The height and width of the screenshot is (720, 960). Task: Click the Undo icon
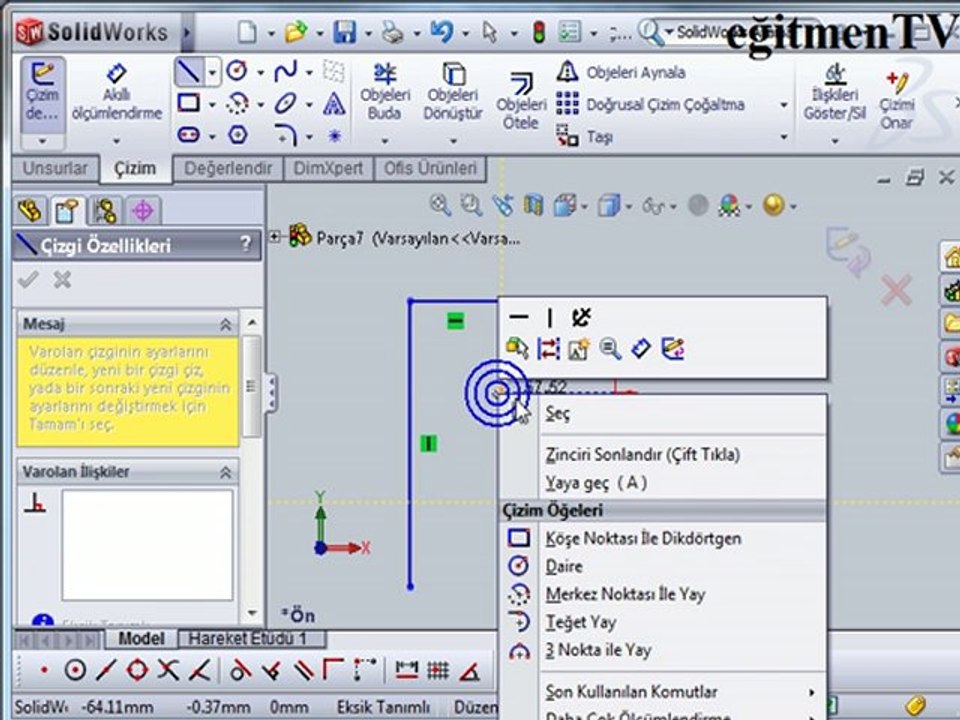(441, 31)
